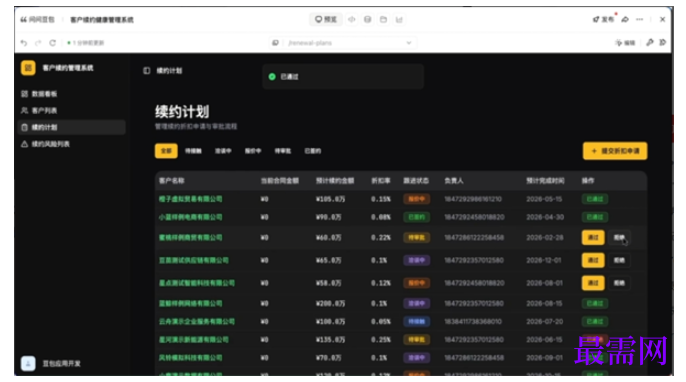Select the 全部 filter tab
The image size is (686, 382).
166,151
